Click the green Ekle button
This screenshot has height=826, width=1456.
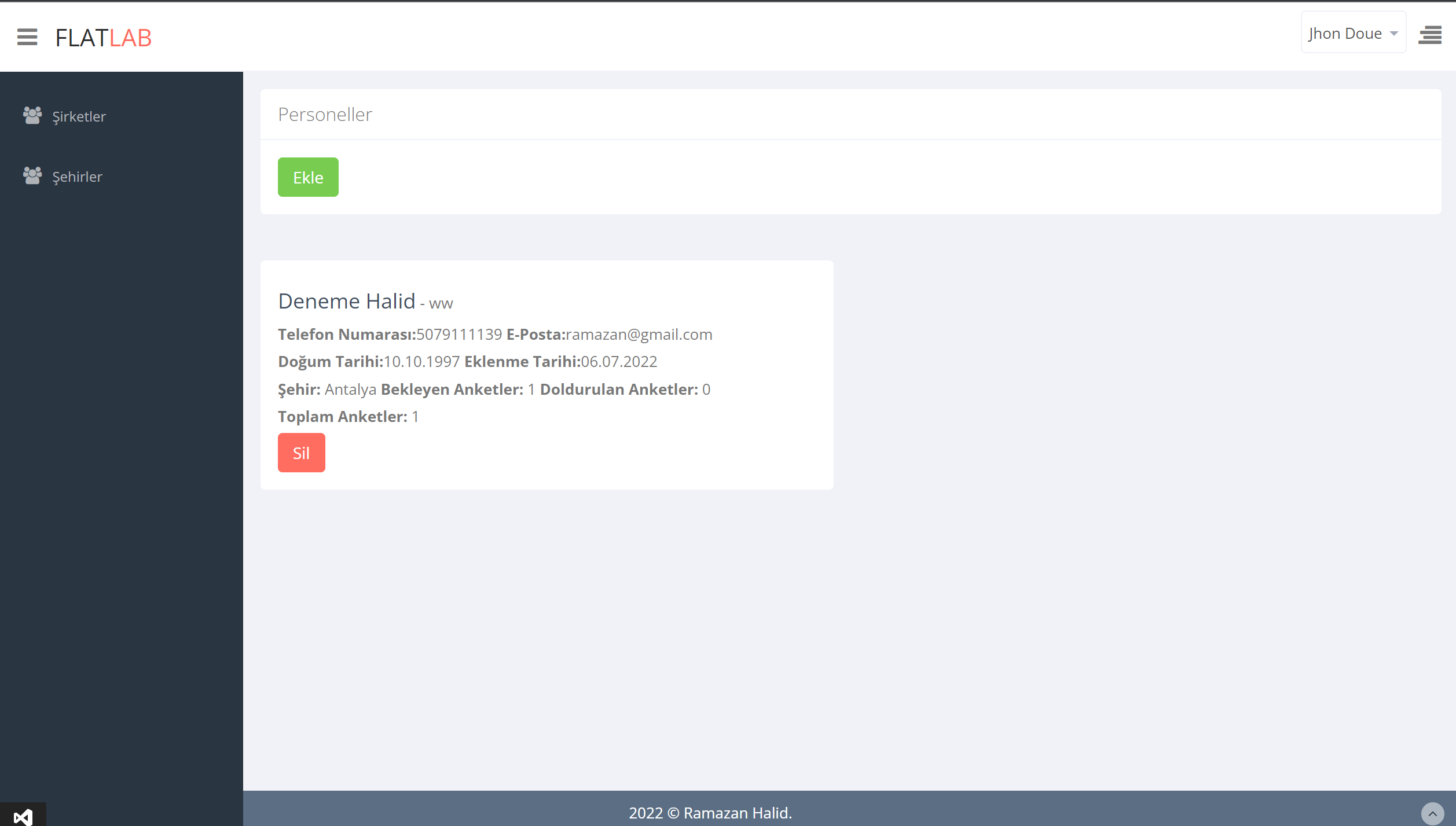point(308,177)
